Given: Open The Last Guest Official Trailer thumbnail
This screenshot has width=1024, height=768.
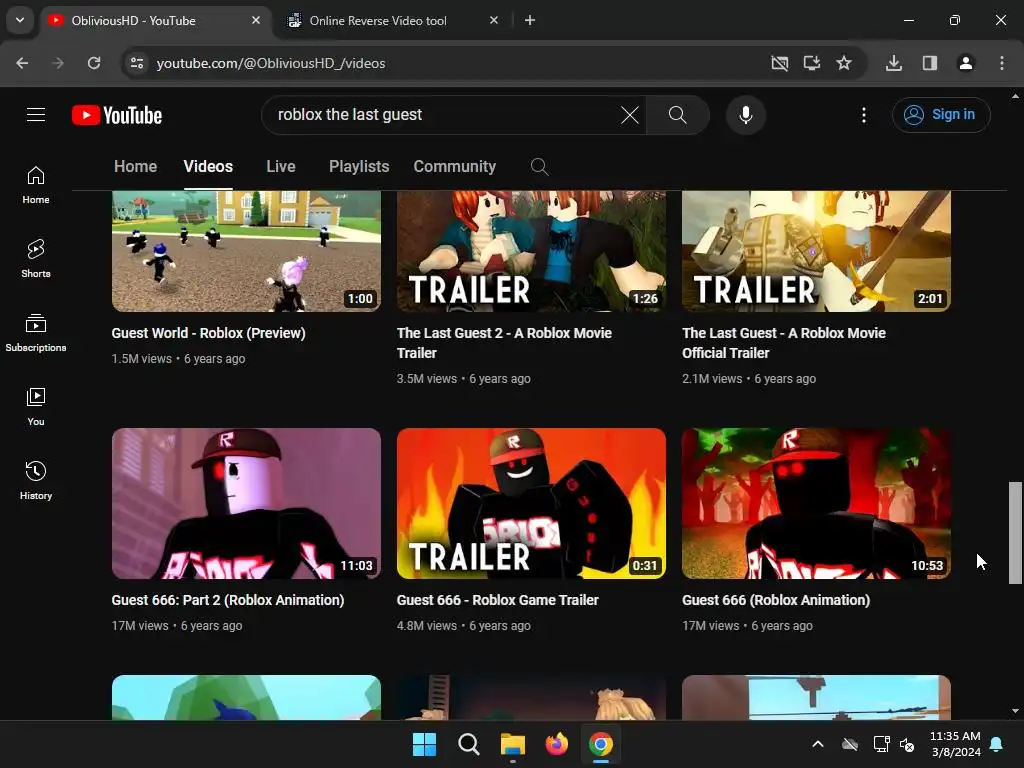Looking at the screenshot, I should pos(816,251).
